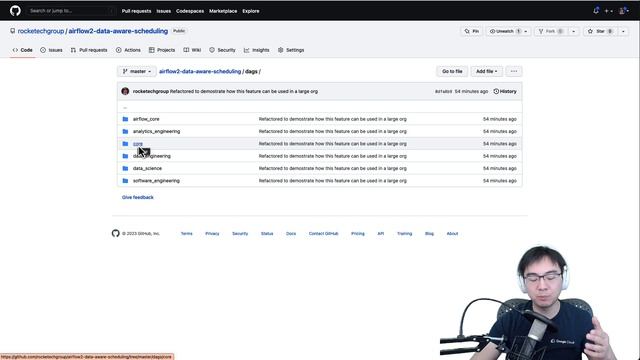Open the Insights tab
This screenshot has height=360, width=640.
pyautogui.click(x=257, y=50)
